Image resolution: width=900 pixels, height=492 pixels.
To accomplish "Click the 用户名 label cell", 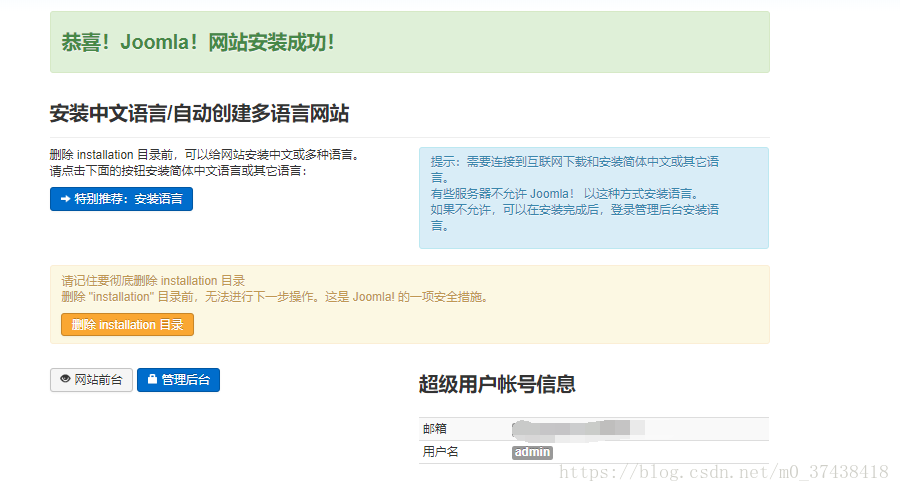I will [440, 452].
